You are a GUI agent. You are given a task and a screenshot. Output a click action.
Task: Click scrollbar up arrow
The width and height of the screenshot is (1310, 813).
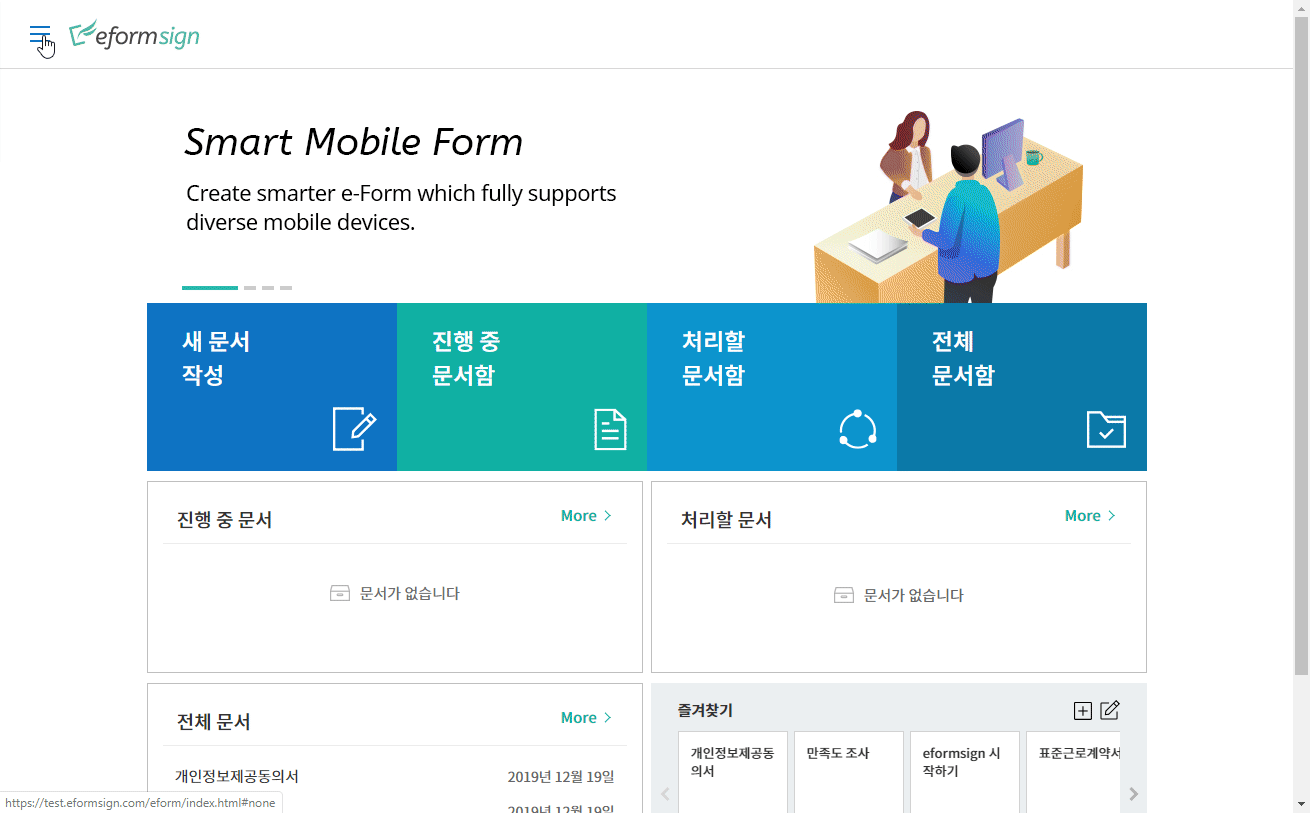[x=1301, y=8]
